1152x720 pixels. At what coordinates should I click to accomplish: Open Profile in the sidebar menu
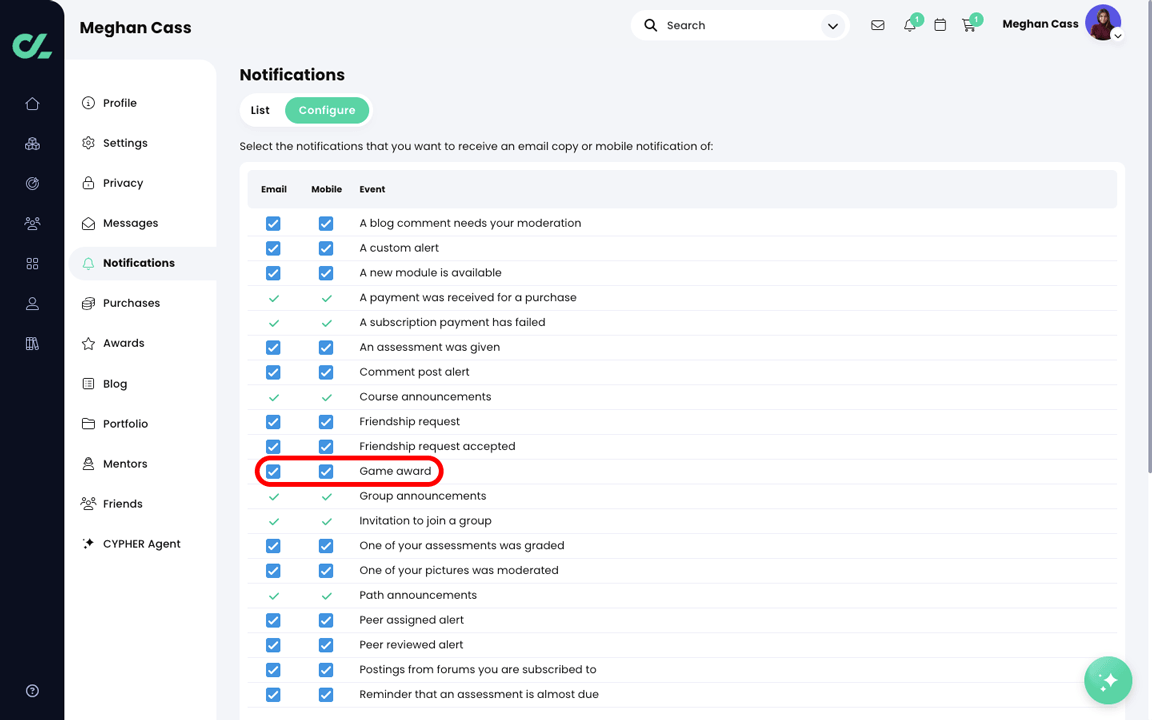tap(120, 103)
